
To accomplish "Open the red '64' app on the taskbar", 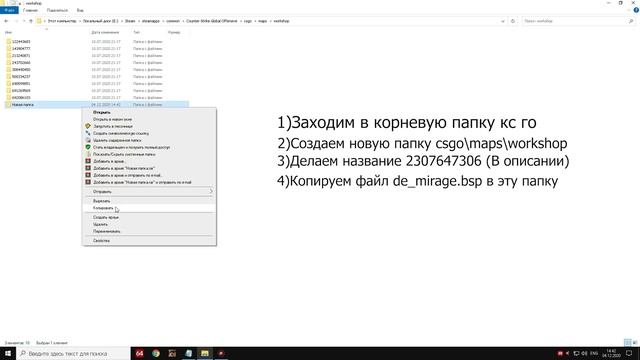I will click(140, 353).
